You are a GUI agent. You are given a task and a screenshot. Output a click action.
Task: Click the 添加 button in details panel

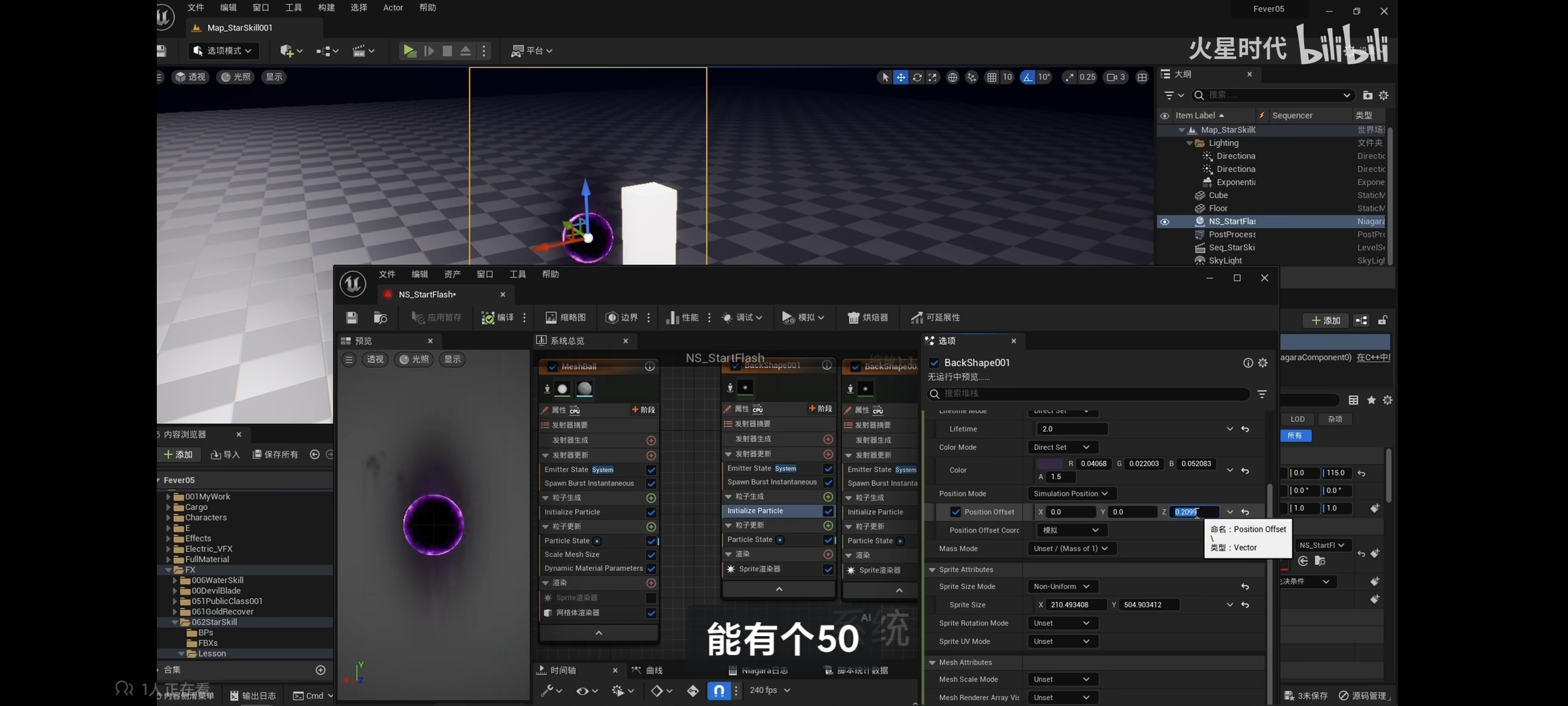(x=1326, y=320)
